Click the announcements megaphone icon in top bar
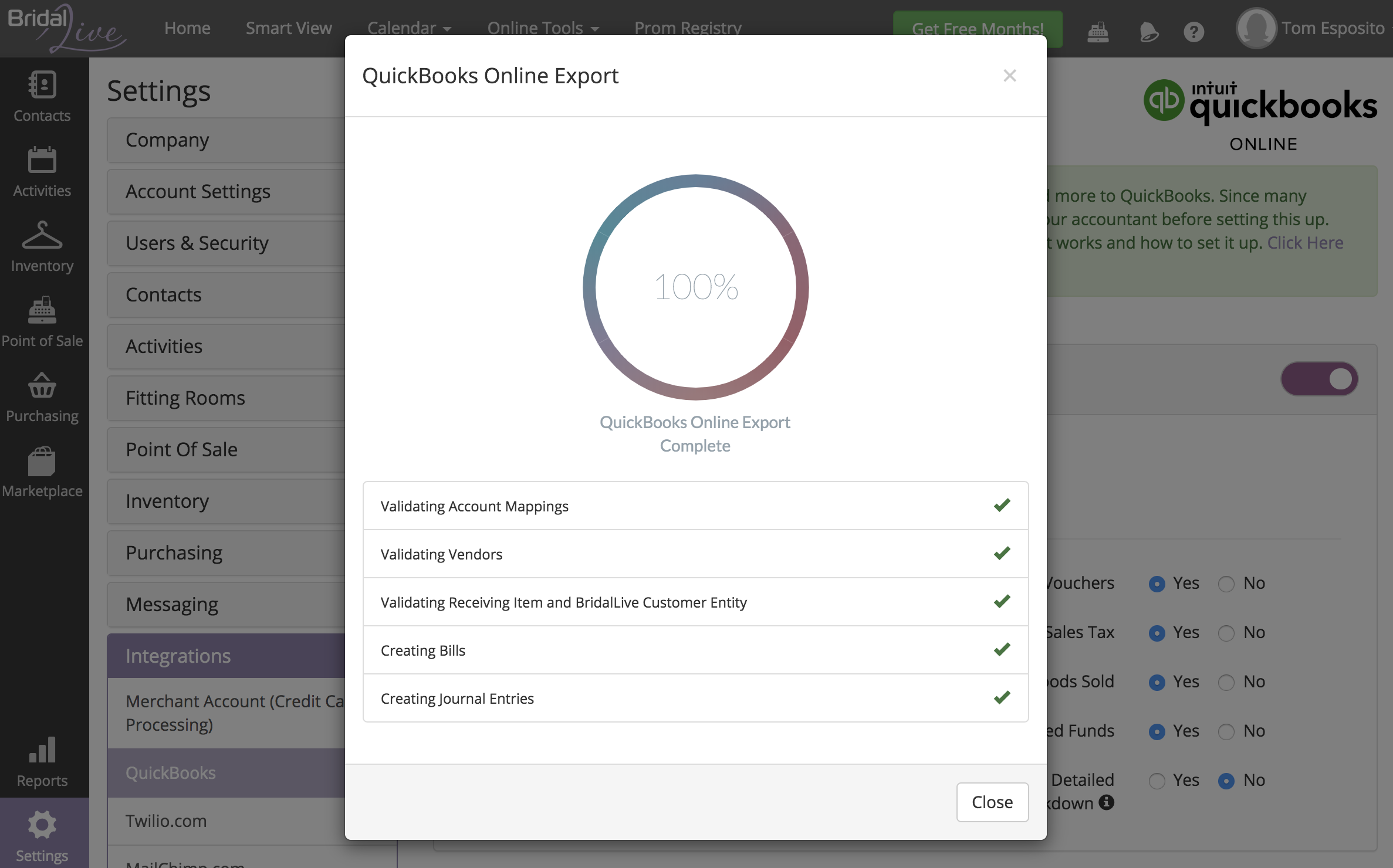 1148,32
